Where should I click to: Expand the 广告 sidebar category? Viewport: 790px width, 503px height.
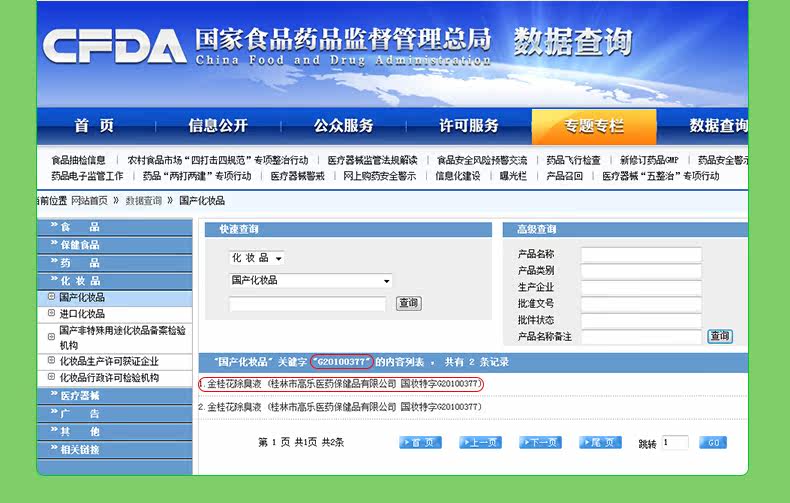coord(115,414)
